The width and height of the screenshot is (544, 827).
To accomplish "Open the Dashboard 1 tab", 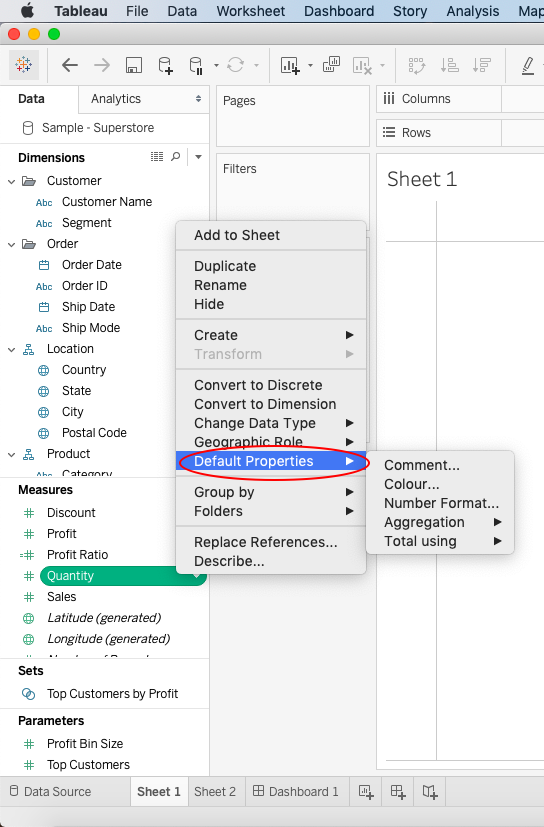I will [x=297, y=792].
